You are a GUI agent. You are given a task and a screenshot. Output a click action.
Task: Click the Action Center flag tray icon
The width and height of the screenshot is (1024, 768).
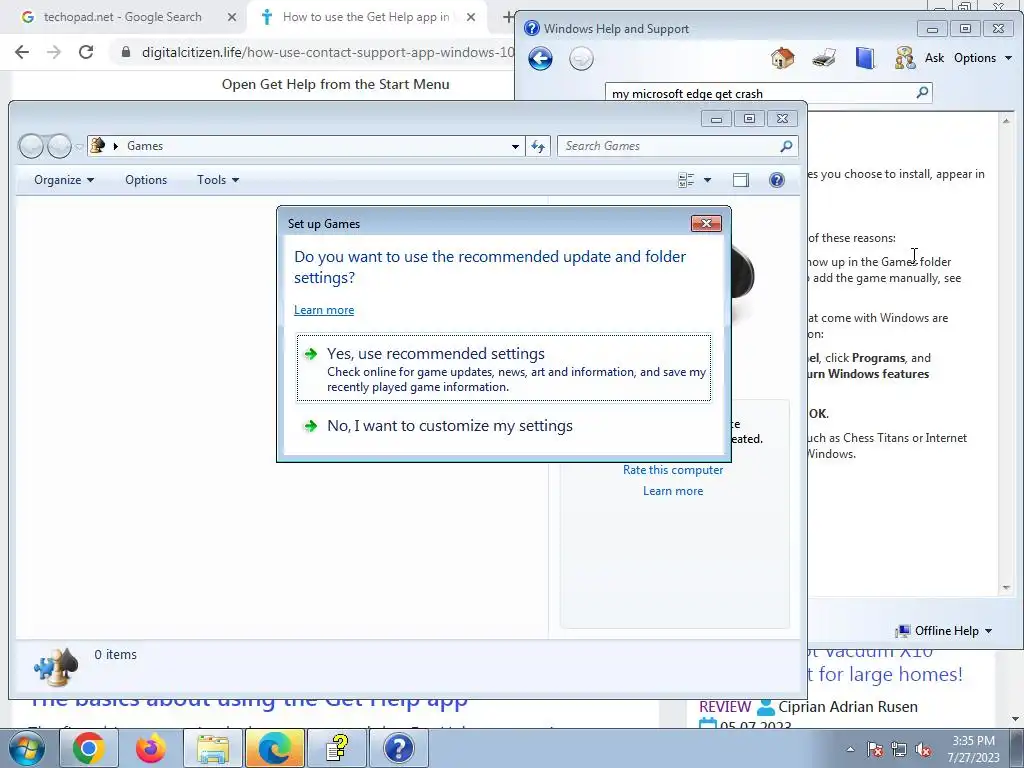pos(875,750)
